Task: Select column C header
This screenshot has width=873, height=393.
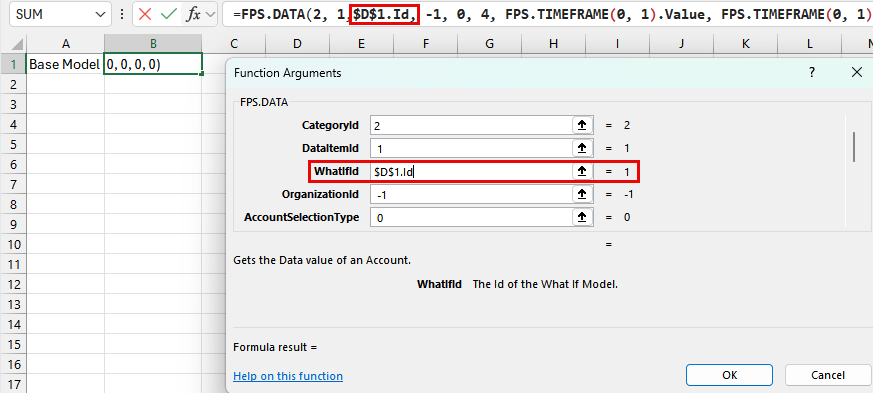Action: (x=234, y=44)
